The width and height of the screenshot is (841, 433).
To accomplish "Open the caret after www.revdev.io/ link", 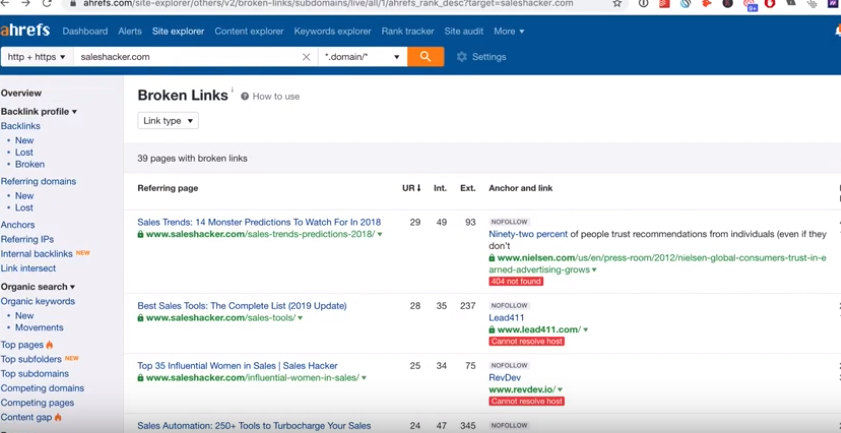I will click(560, 390).
